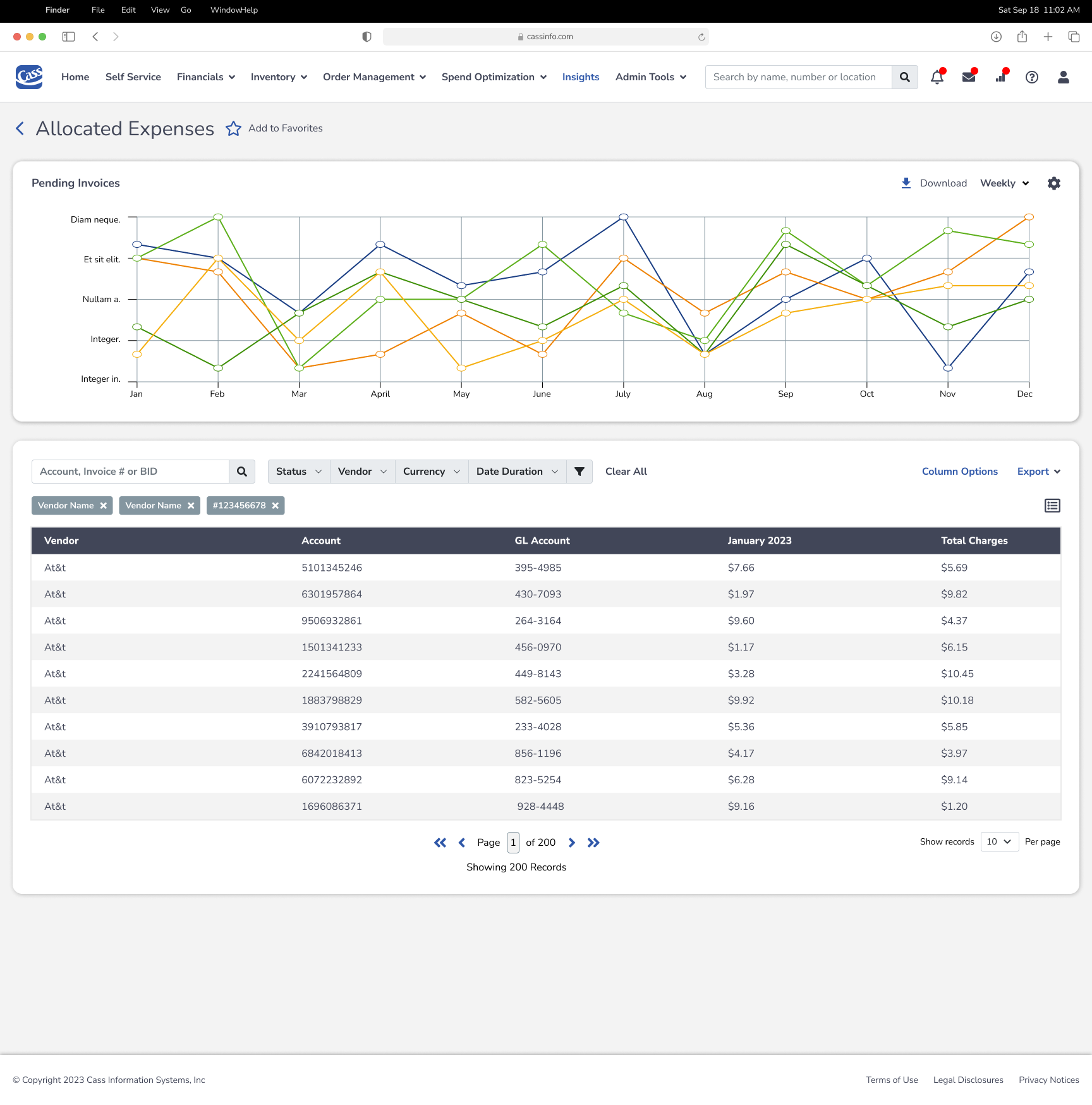This screenshot has height=1105, width=1092.
Task: Click the Clear All button
Action: (x=626, y=472)
